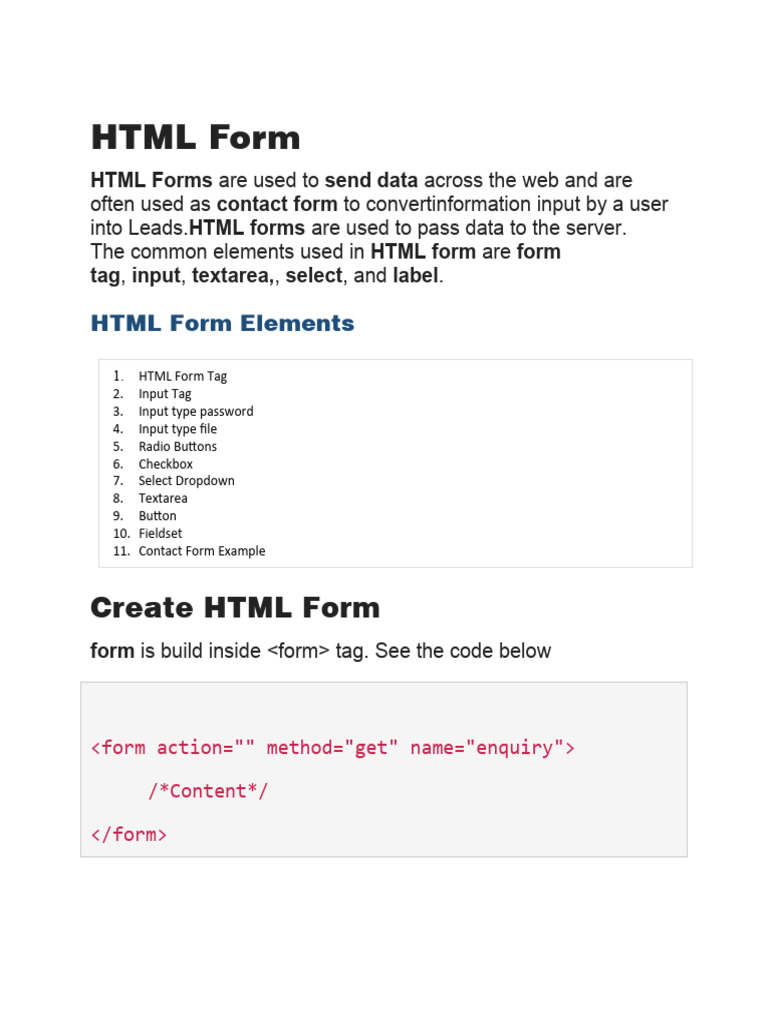Click the bold 'send data' text
The height and width of the screenshot is (1024, 768).
click(371, 181)
